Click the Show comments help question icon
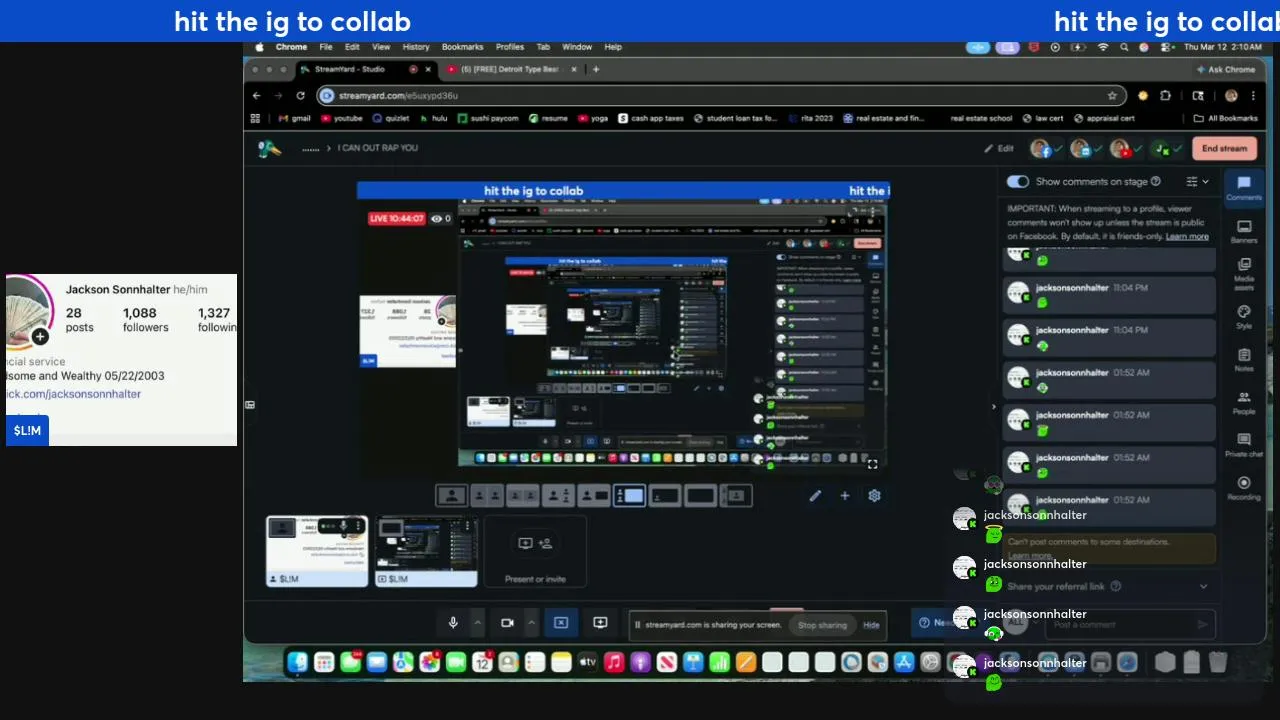 pyautogui.click(x=1156, y=181)
